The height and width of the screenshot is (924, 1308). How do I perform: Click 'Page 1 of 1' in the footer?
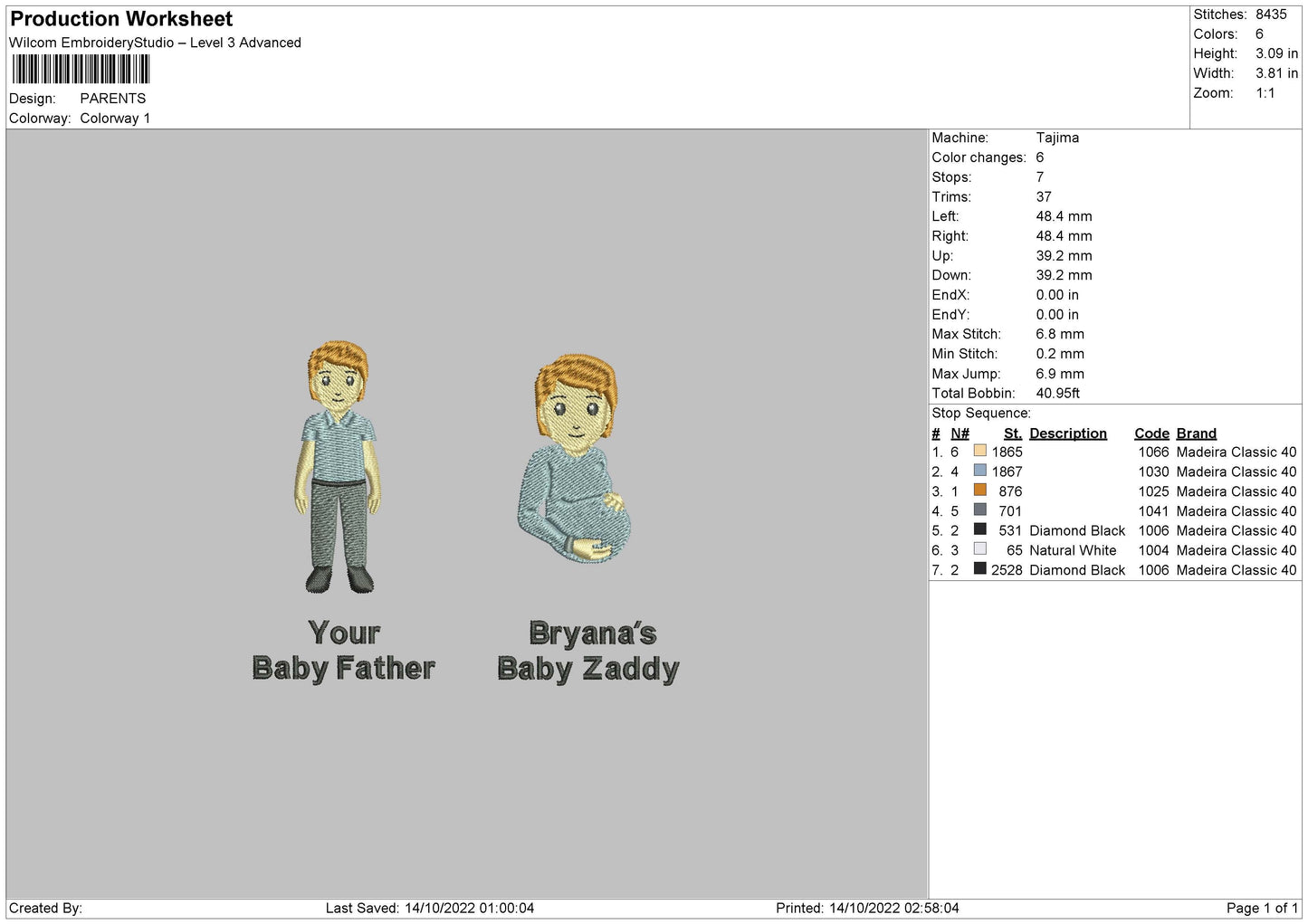pyautogui.click(x=1262, y=908)
